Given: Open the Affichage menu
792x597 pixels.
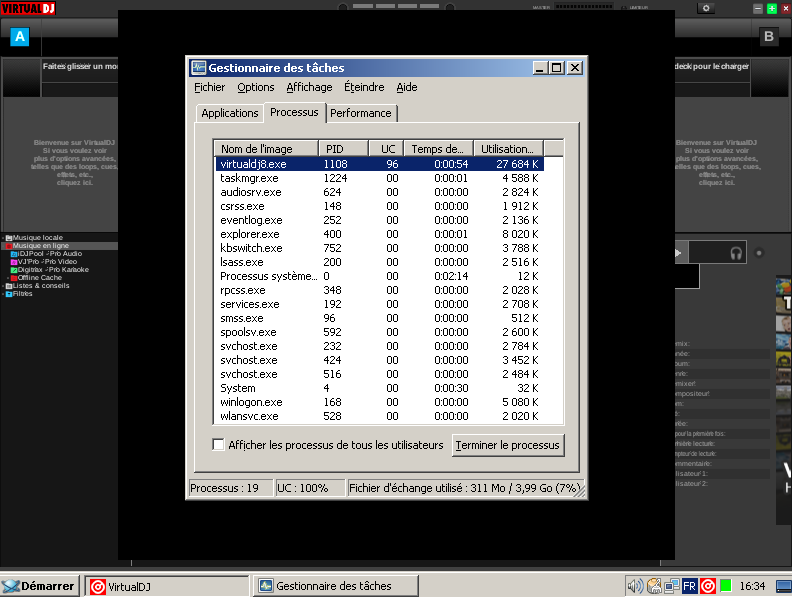Looking at the screenshot, I should click(309, 87).
